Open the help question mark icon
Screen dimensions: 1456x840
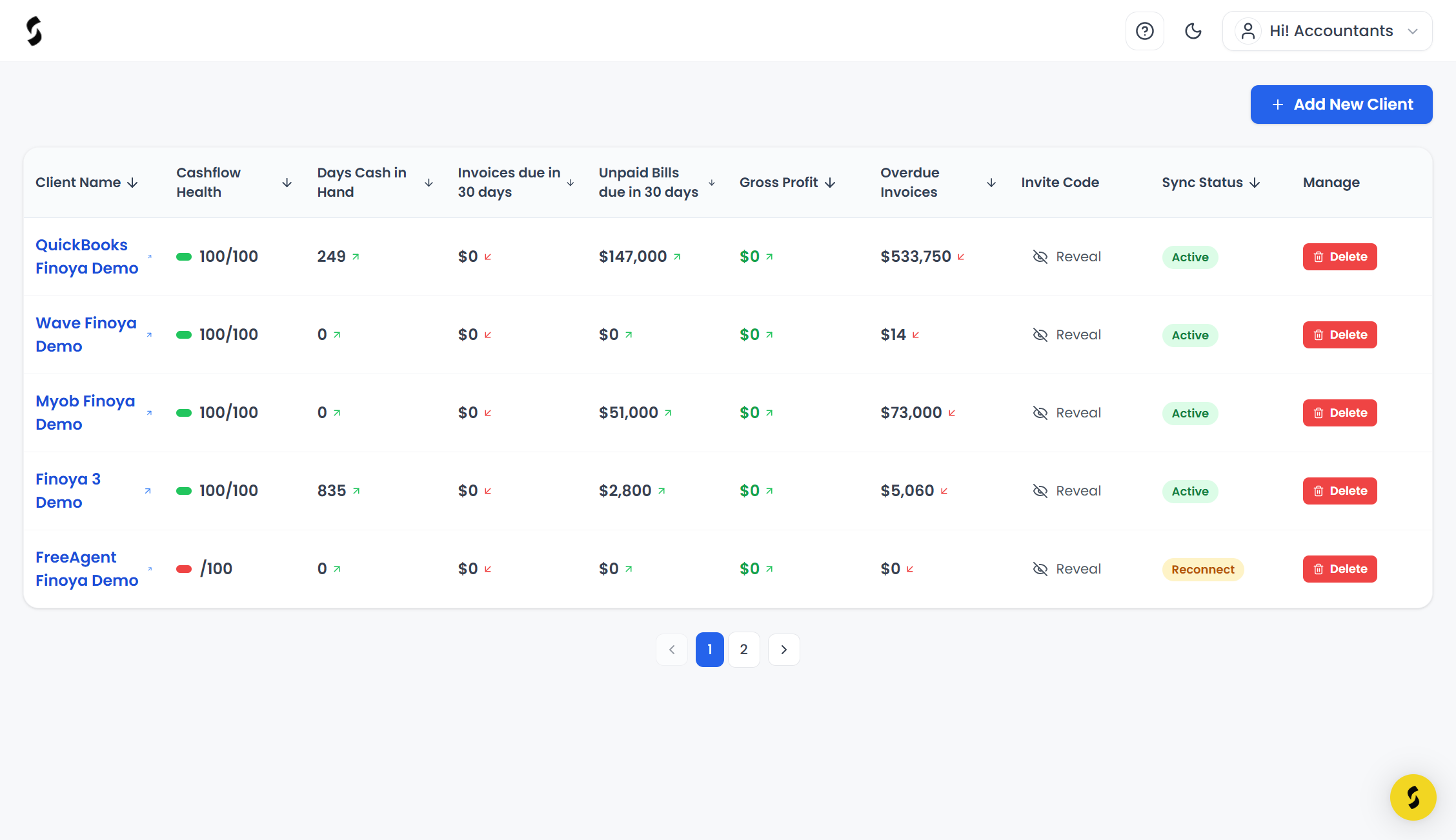coord(1144,31)
